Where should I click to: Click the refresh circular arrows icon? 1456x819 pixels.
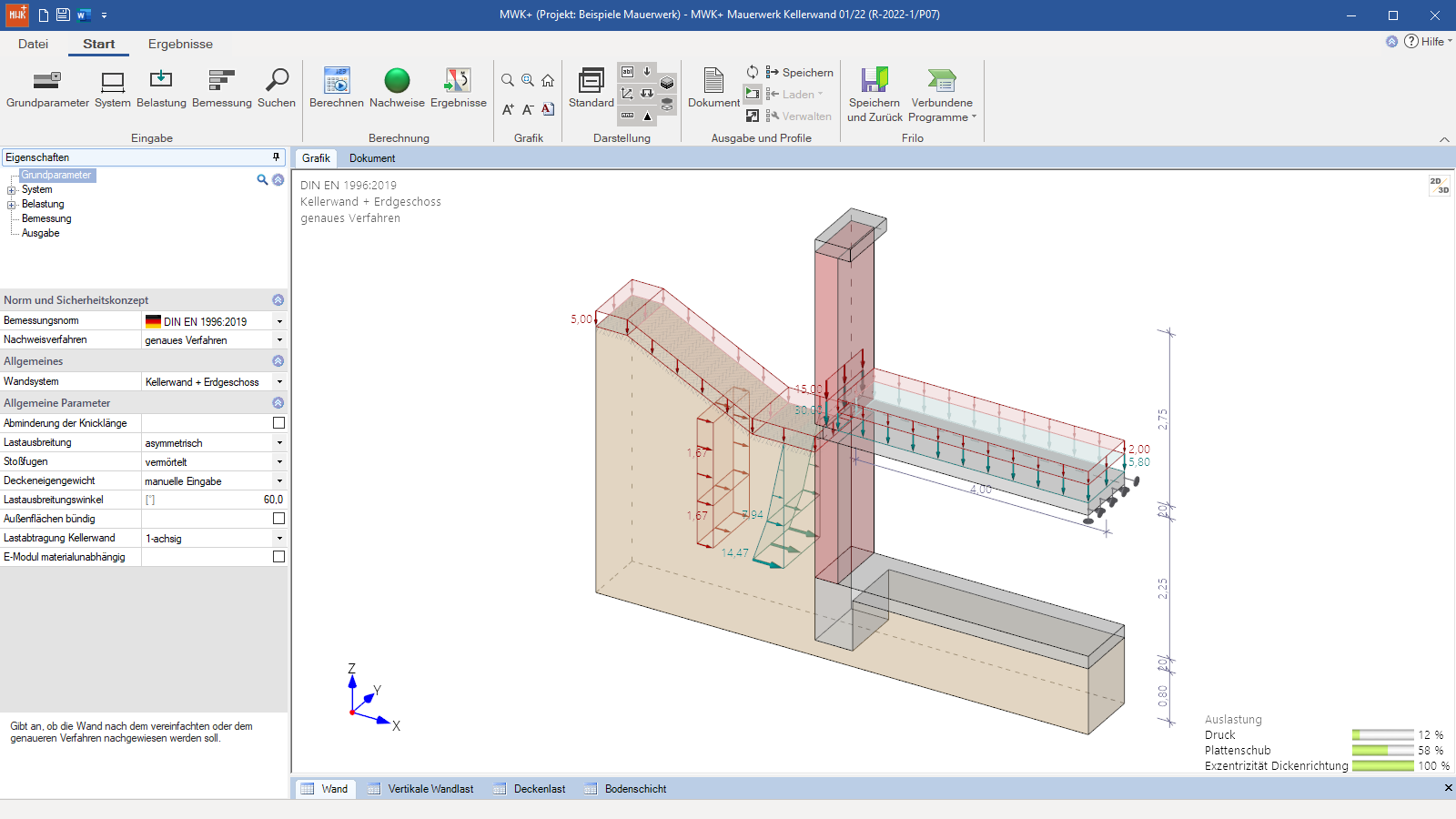[753, 72]
